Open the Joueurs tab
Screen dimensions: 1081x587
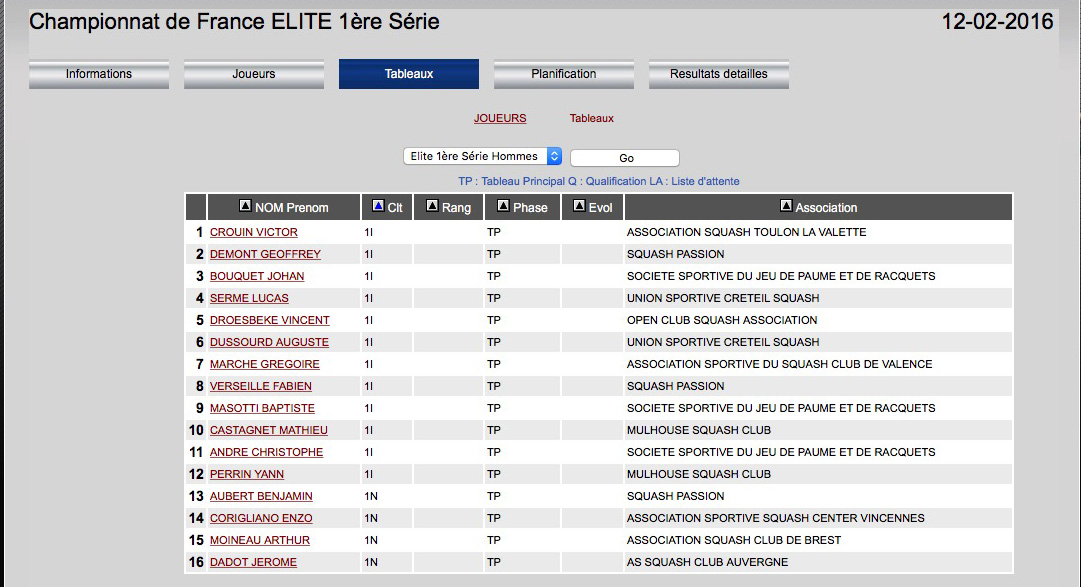[x=254, y=74]
